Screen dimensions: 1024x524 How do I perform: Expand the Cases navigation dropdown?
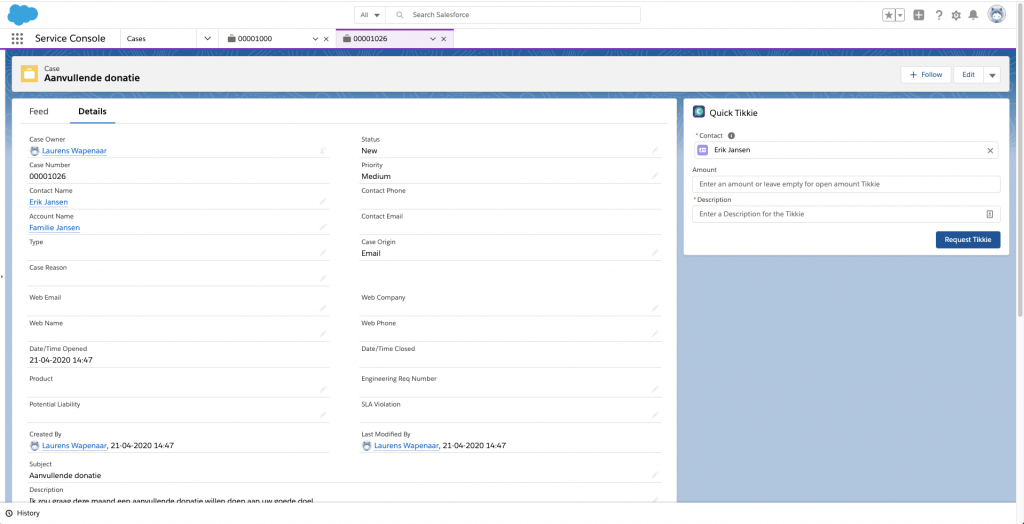207,38
